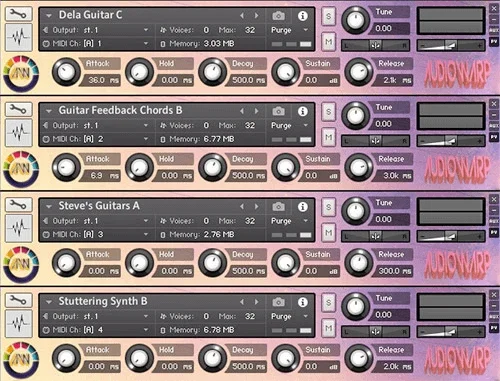Click Hold knob on Guitar Feedback Chords B
Screen dimensions: 500x381
click(139, 167)
